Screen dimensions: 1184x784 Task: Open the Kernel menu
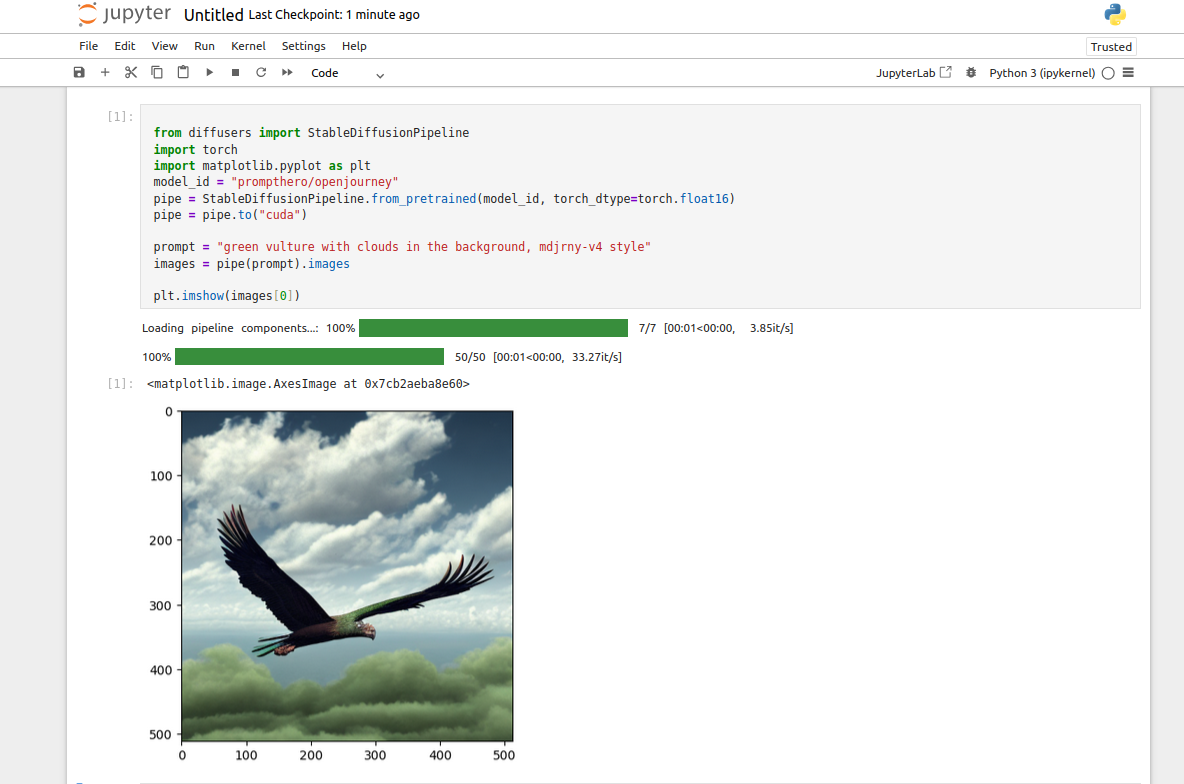point(248,46)
